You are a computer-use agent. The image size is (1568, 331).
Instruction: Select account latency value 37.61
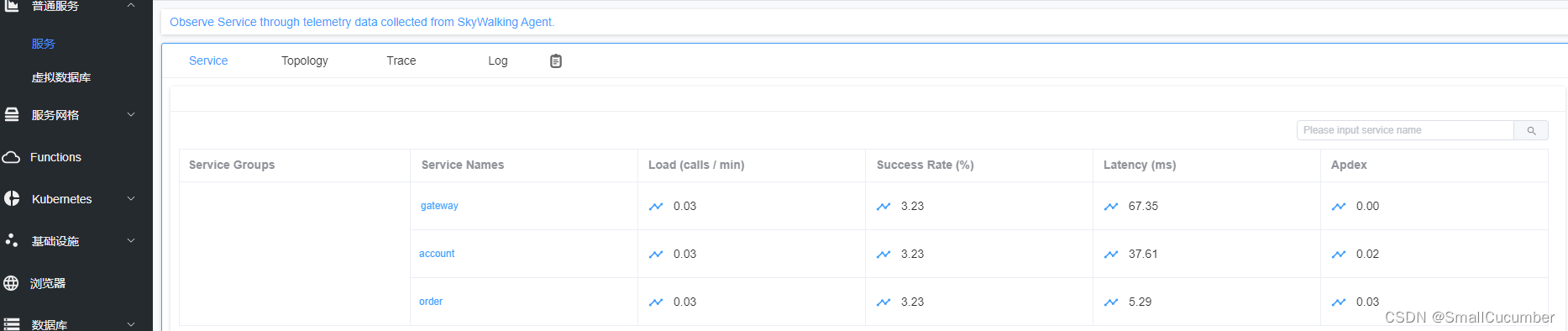[1143, 254]
